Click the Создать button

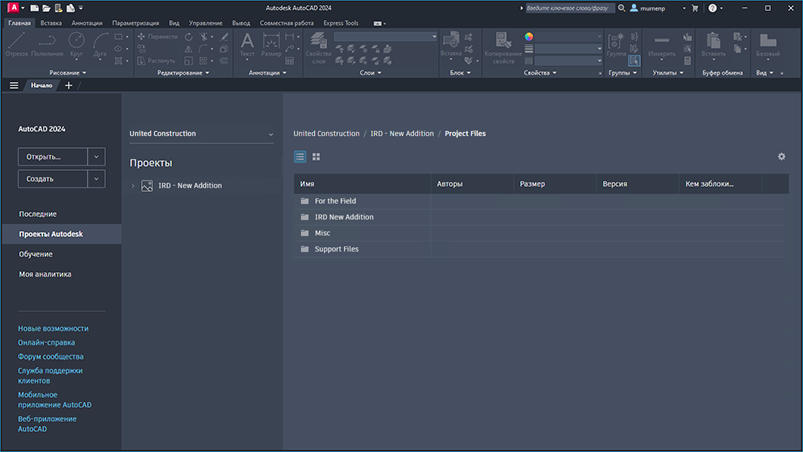point(53,179)
